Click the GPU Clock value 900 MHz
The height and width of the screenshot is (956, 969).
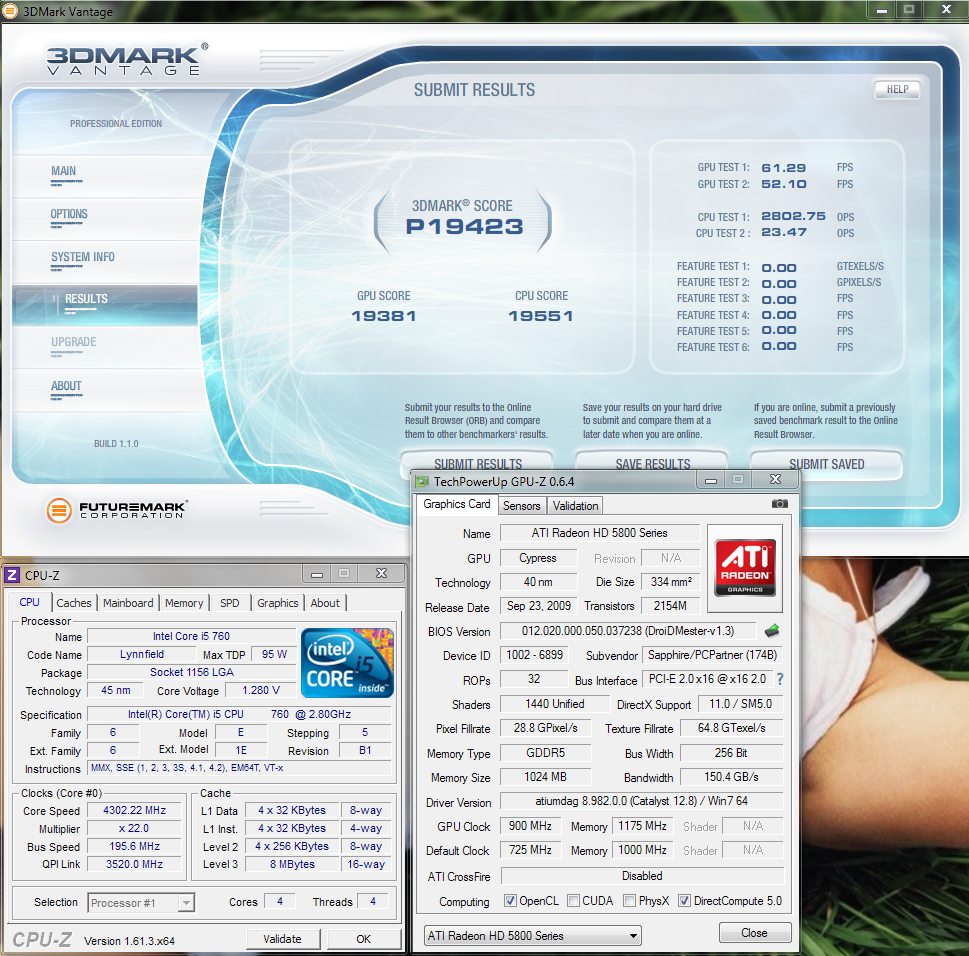[530, 826]
